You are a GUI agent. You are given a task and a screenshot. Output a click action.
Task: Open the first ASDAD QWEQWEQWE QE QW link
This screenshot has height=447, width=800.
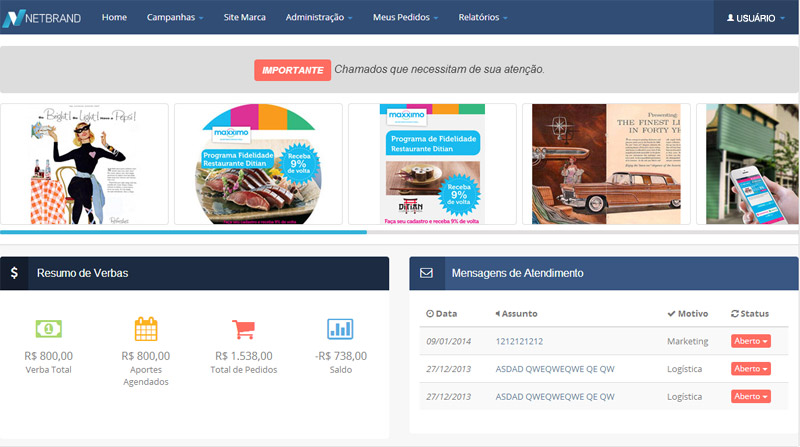click(x=555, y=369)
